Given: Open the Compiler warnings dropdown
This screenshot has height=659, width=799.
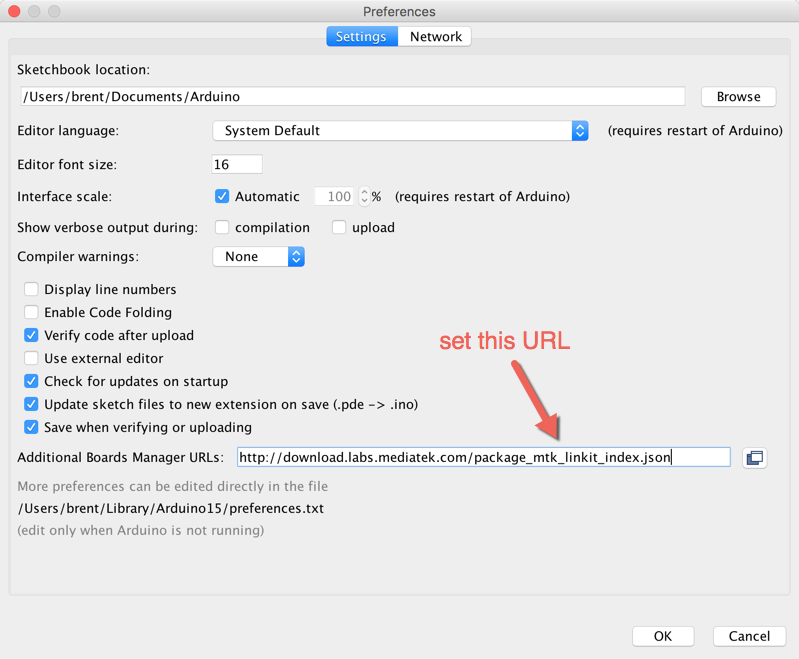Looking at the screenshot, I should coord(258,257).
